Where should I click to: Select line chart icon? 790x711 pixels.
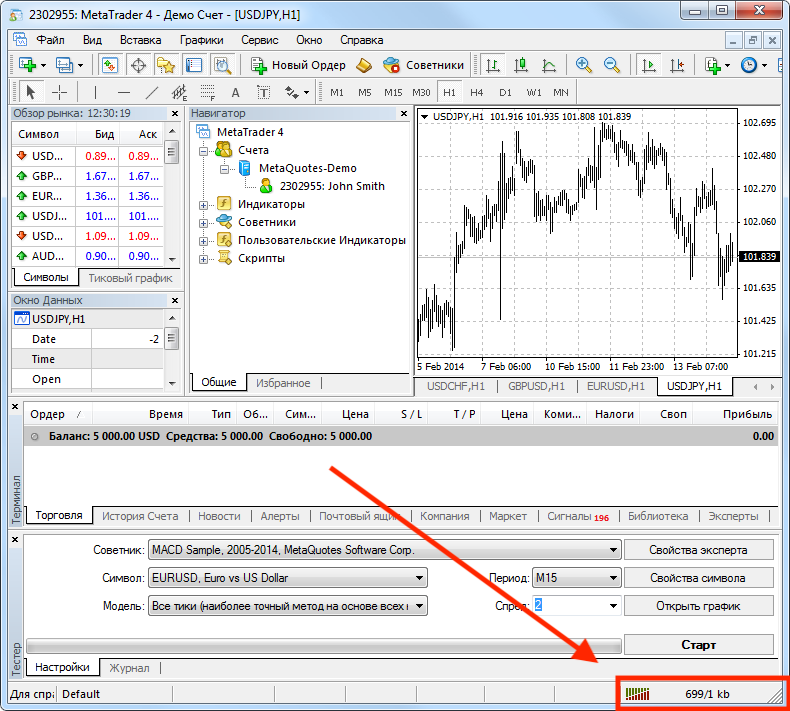549,65
